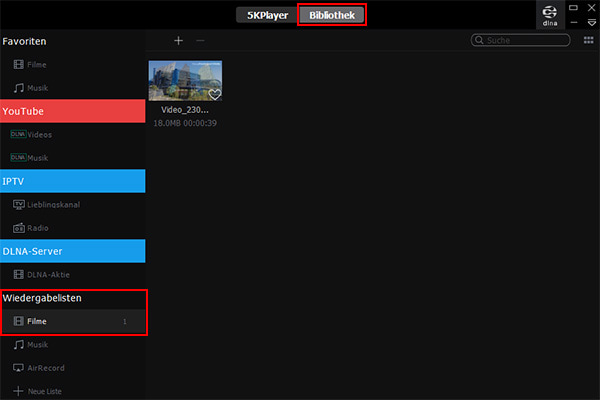The width and height of the screenshot is (600, 400).
Task: Open the dropdown menu arrow below minimize
Action: click(592, 23)
